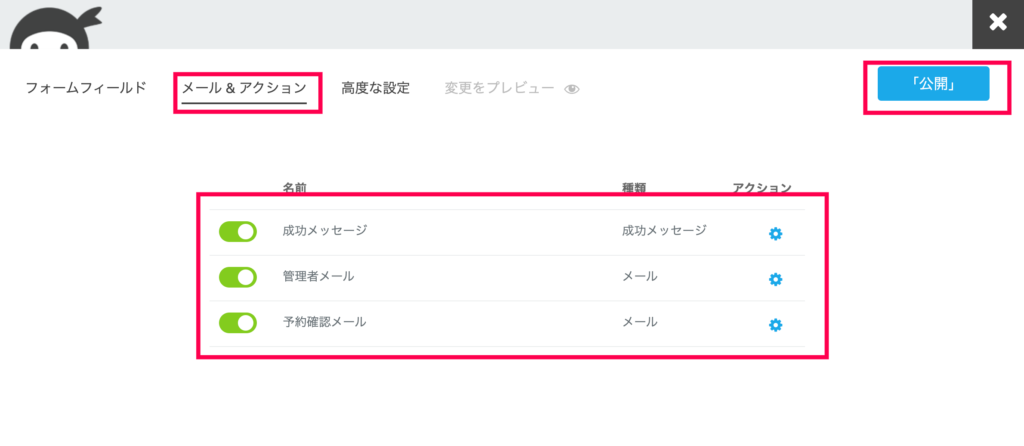Click the 変更をプレビュー link
The height and width of the screenshot is (446, 1024).
[x=499, y=88]
